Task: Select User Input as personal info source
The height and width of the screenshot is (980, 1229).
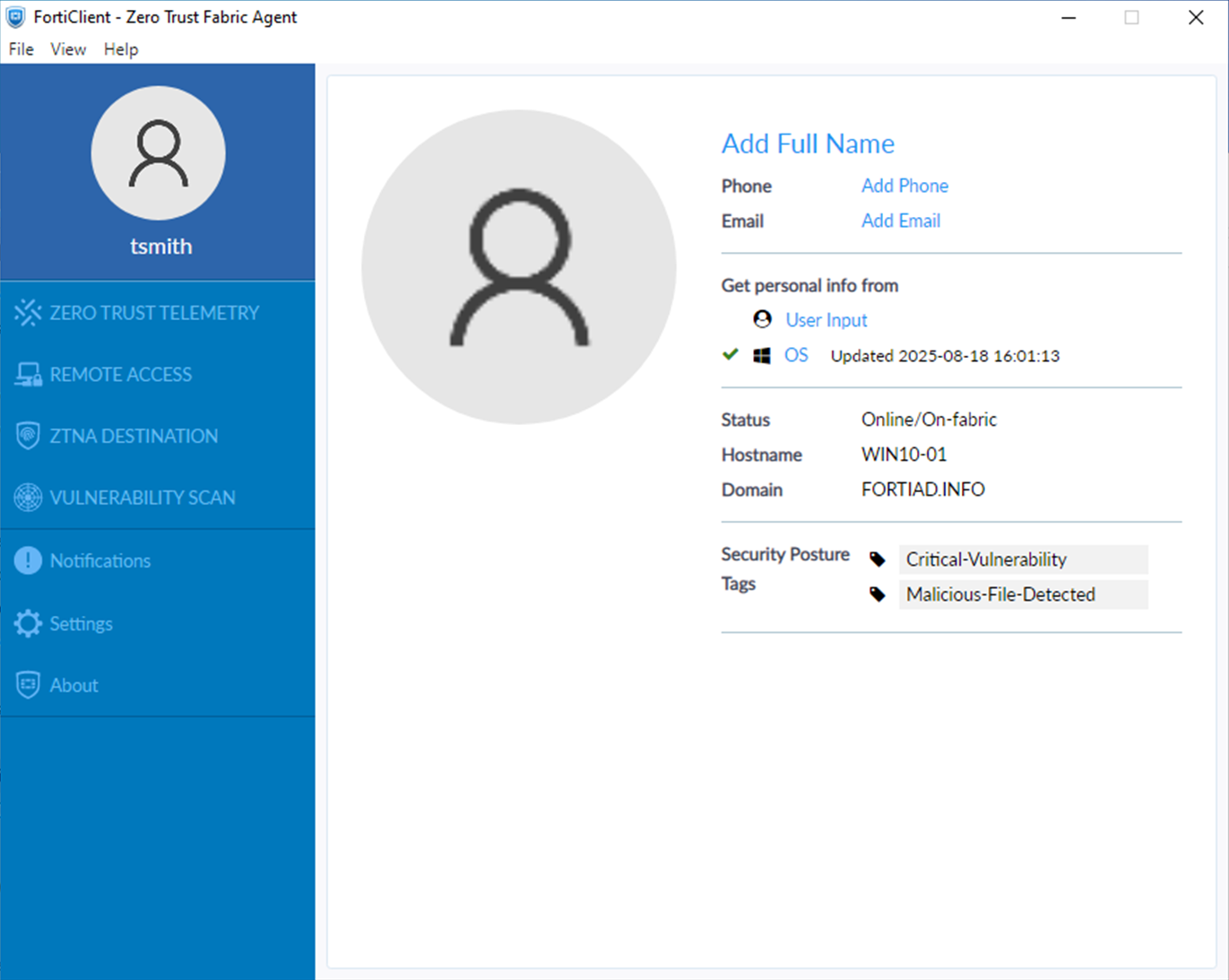Action: click(x=826, y=320)
